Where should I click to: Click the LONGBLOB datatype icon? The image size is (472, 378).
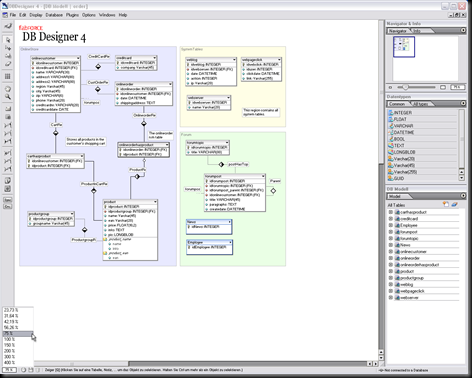coord(391,152)
